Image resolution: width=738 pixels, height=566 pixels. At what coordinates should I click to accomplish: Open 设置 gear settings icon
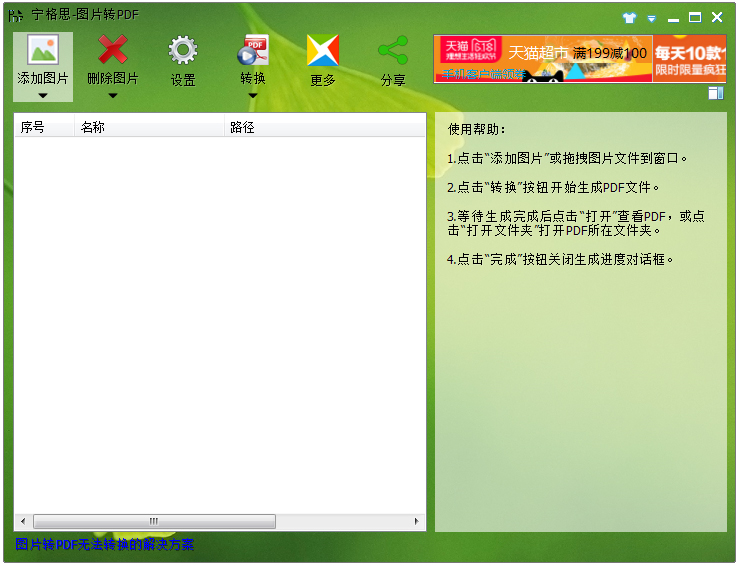pyautogui.click(x=183, y=50)
